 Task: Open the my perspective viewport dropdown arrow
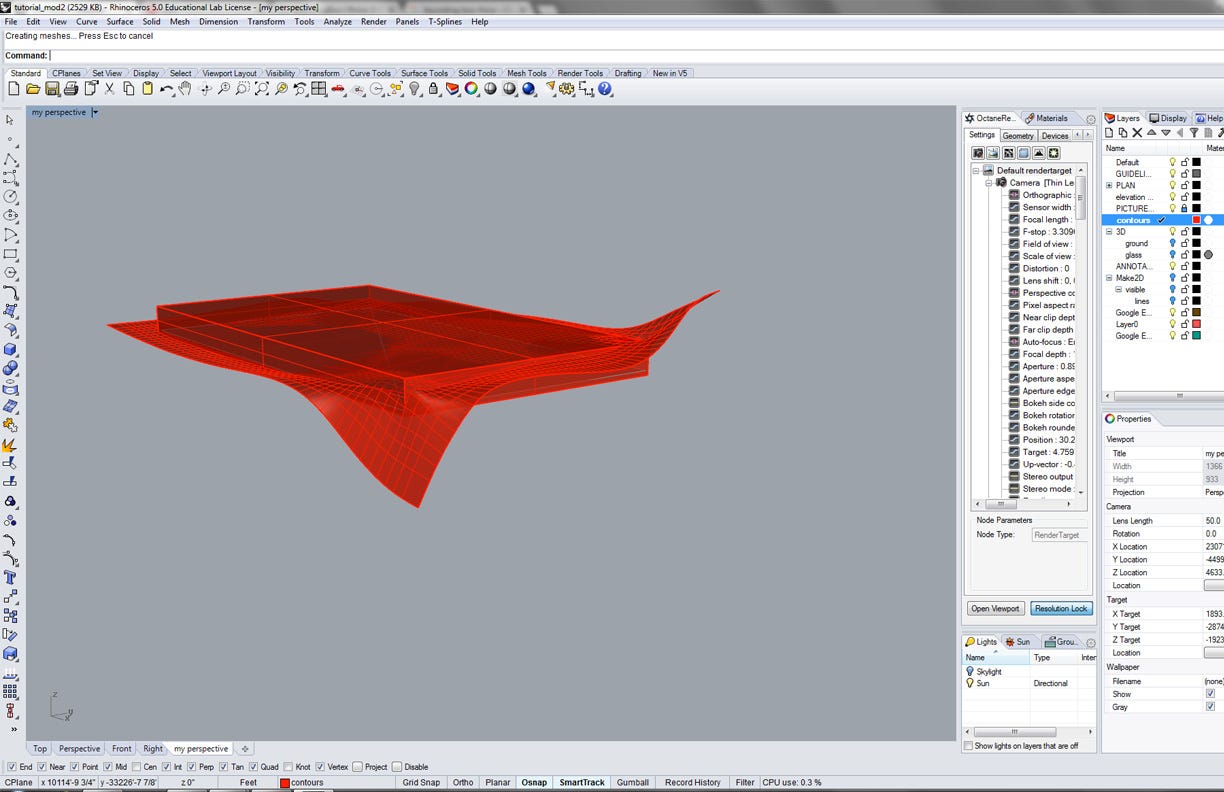coord(95,112)
